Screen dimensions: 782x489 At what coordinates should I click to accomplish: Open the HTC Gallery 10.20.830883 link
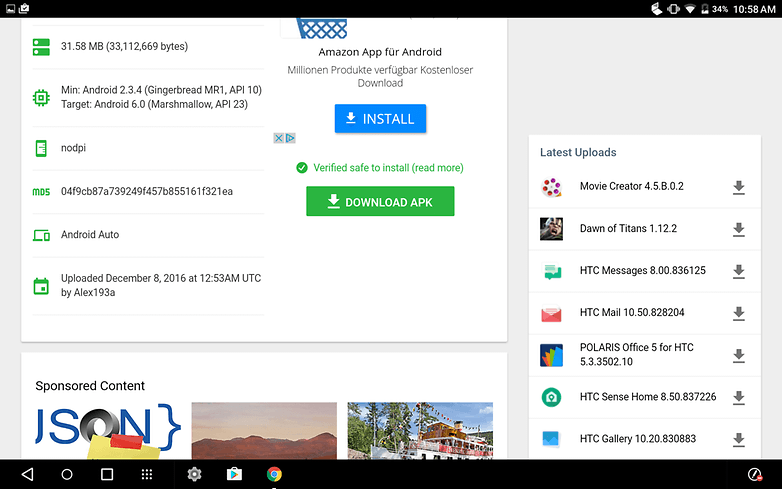[x=637, y=439]
